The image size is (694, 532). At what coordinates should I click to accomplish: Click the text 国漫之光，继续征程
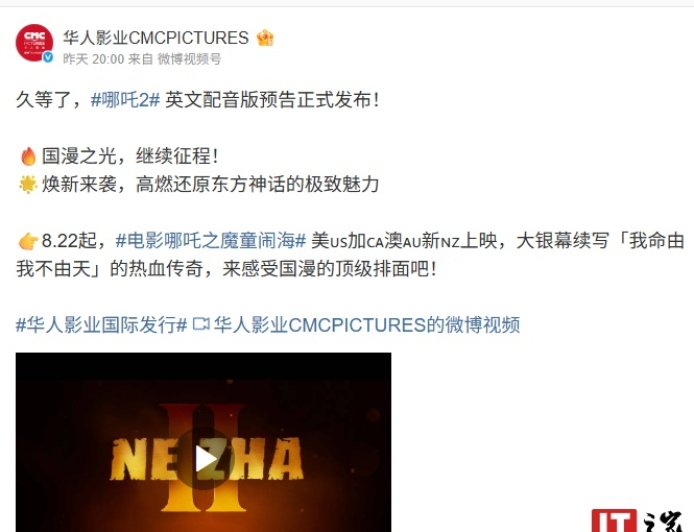pyautogui.click(x=126, y=156)
